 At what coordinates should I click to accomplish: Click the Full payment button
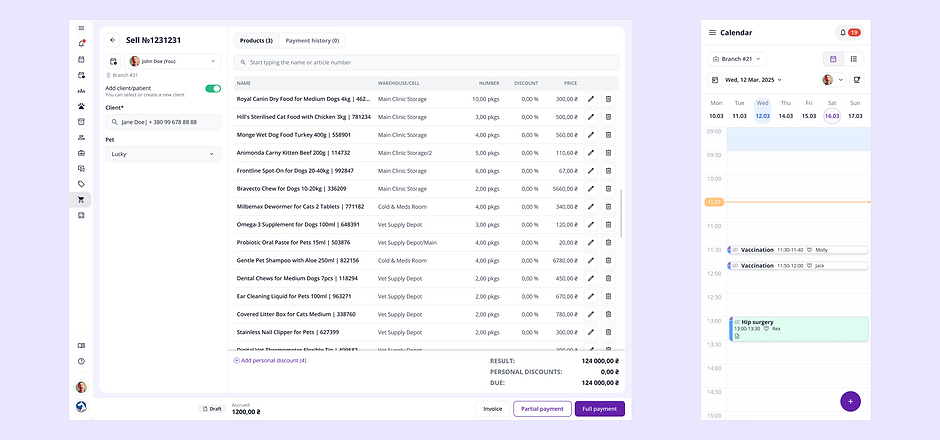coord(599,409)
